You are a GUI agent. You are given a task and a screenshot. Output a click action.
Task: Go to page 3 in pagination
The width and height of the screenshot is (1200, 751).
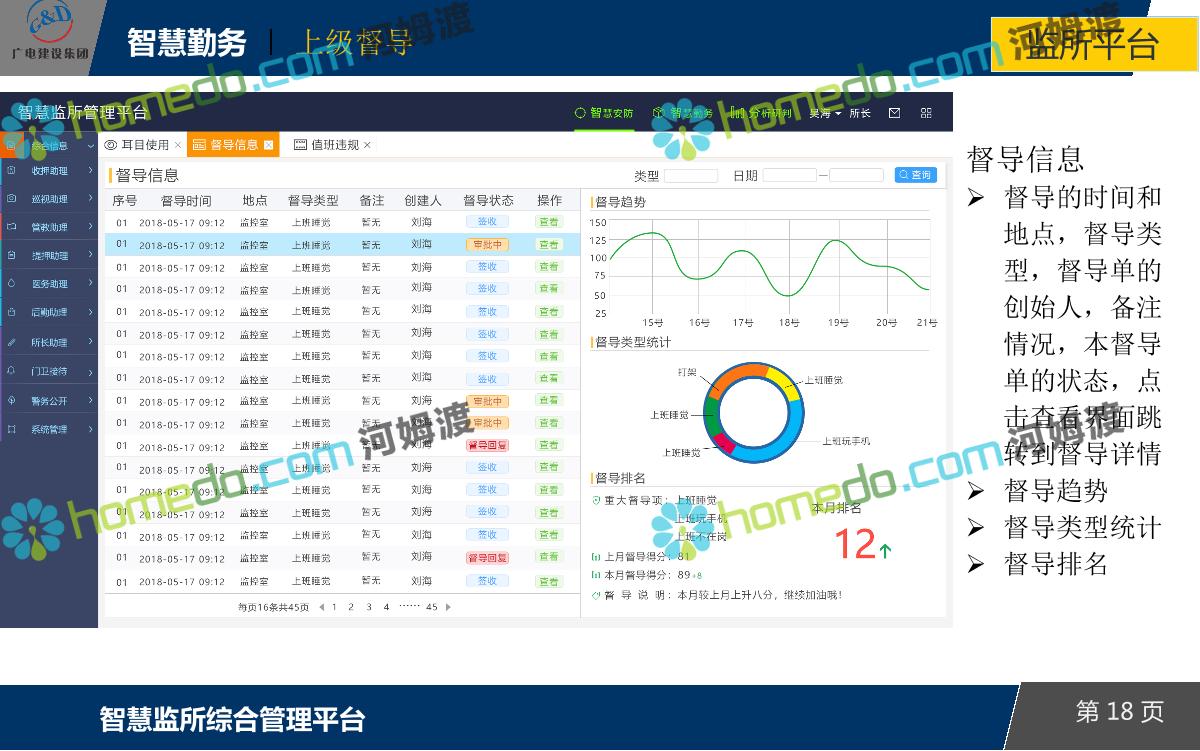[368, 607]
